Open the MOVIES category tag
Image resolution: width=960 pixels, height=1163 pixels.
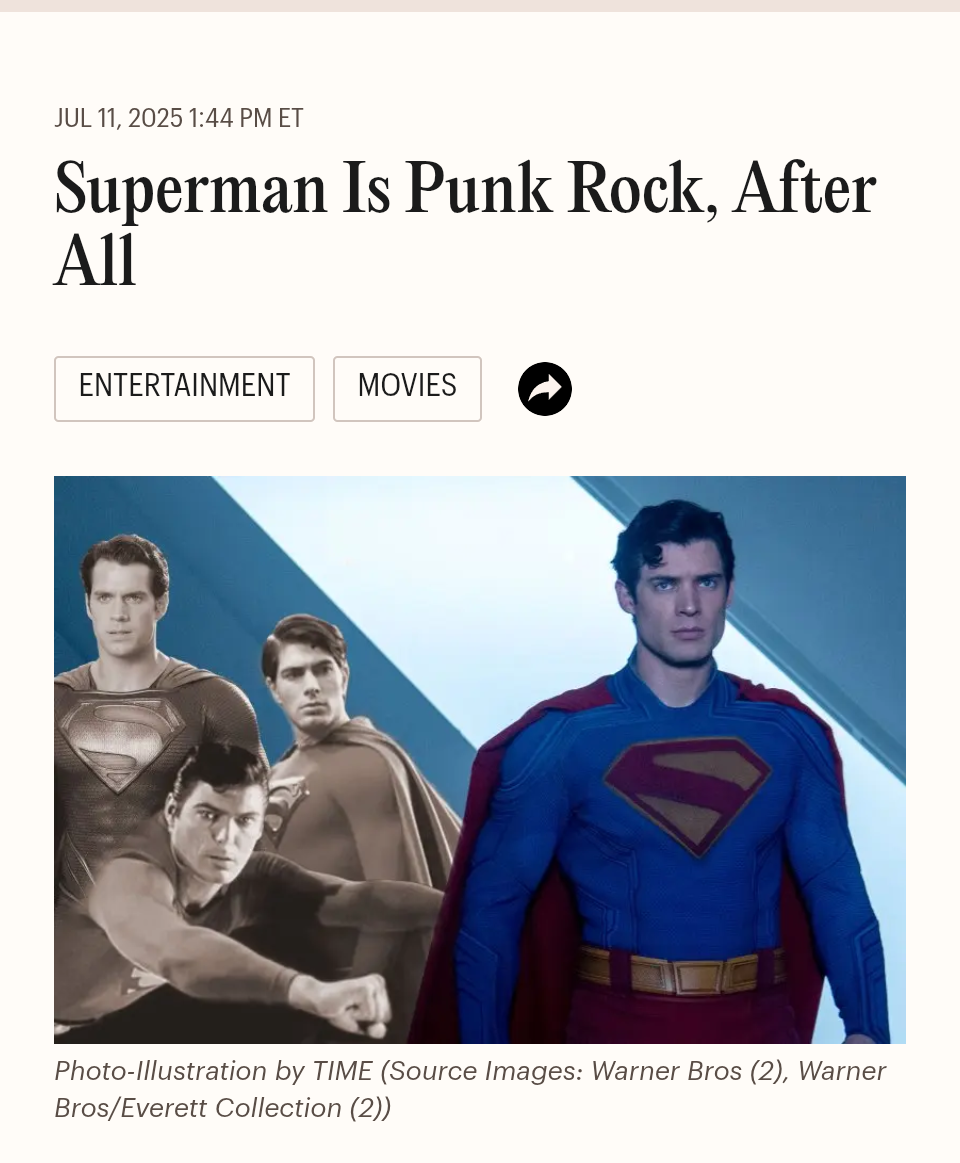[x=407, y=389]
